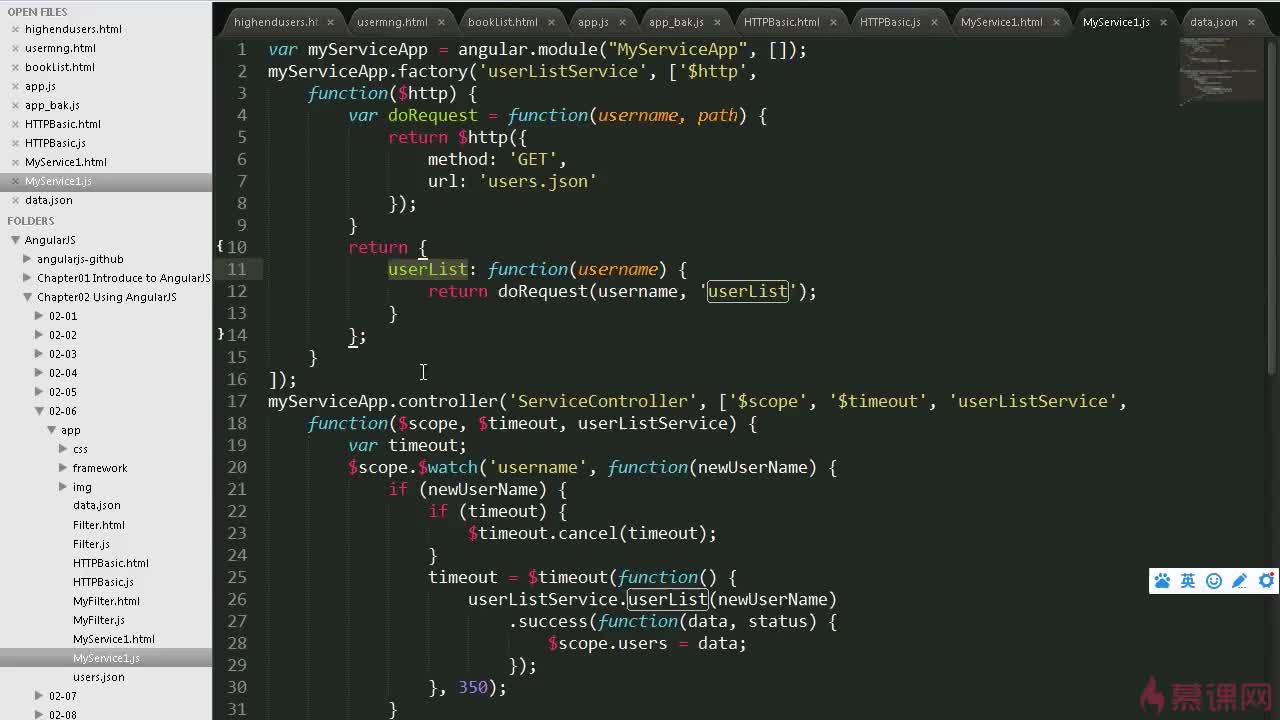Screen dimensions: 1280x720
Task: Collapse the 02-06 folder
Action: pyautogui.click(x=40, y=411)
